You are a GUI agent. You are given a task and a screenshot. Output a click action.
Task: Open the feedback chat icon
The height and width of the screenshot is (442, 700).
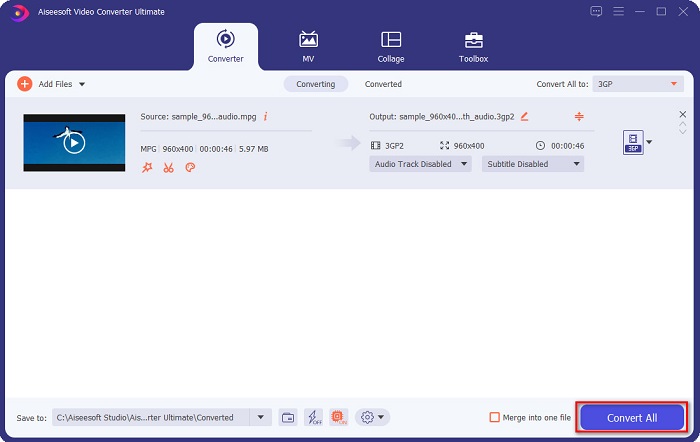pyautogui.click(x=596, y=11)
